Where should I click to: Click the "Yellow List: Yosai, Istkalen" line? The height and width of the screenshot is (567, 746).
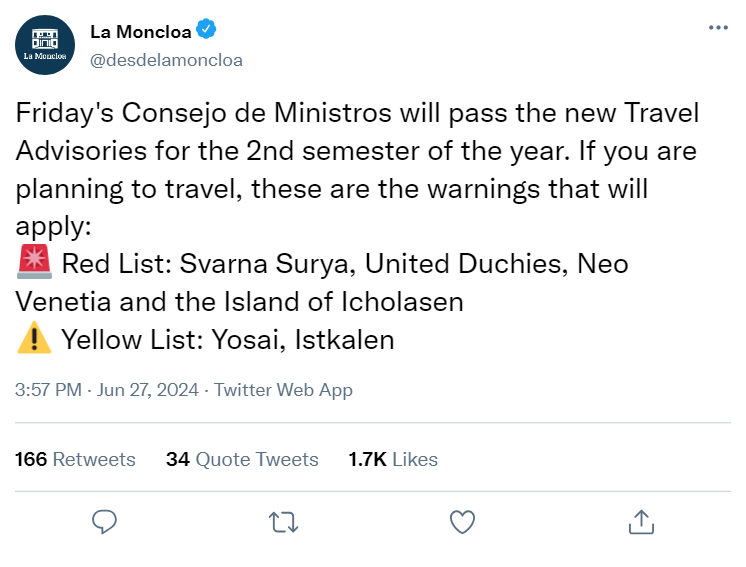(228, 340)
